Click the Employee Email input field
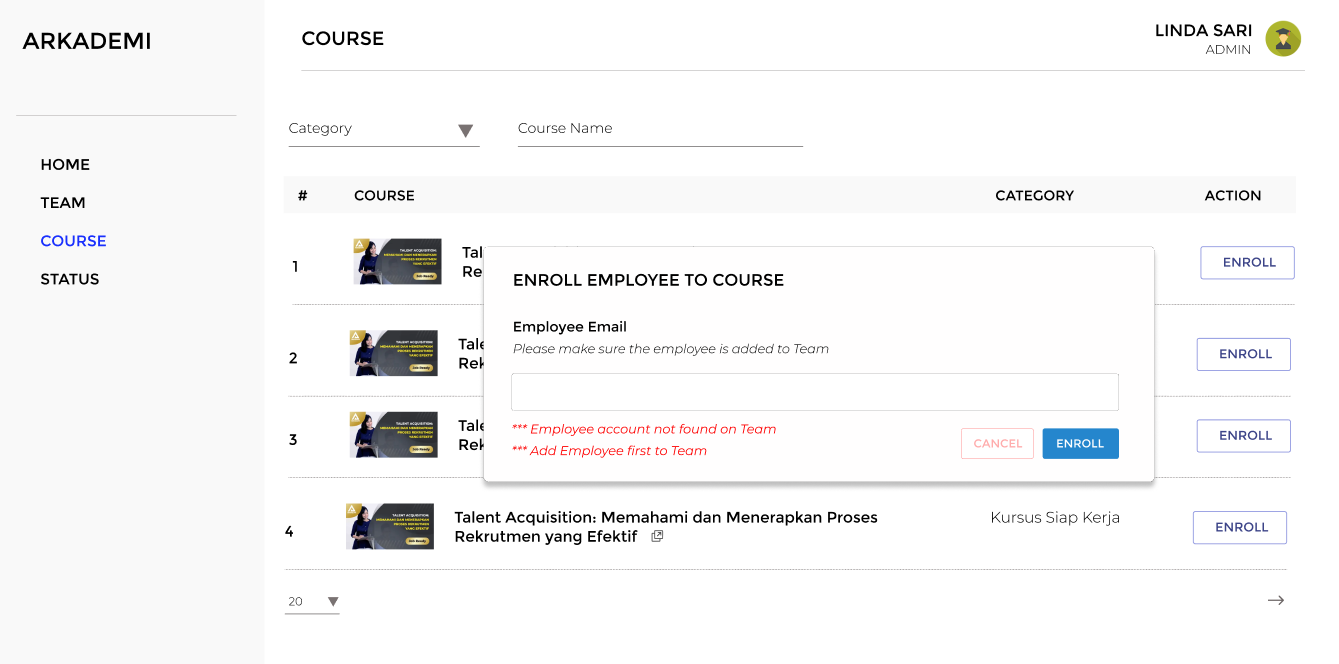This screenshot has height=664, width=1339. click(814, 391)
